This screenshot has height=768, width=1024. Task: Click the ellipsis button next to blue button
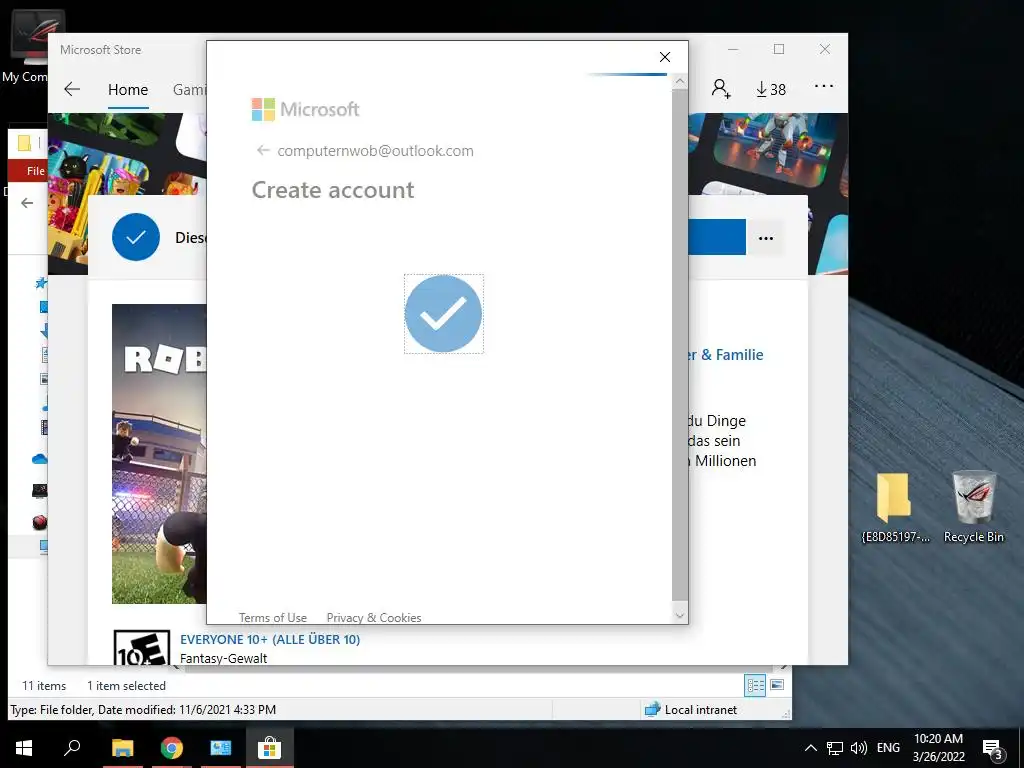click(x=766, y=238)
